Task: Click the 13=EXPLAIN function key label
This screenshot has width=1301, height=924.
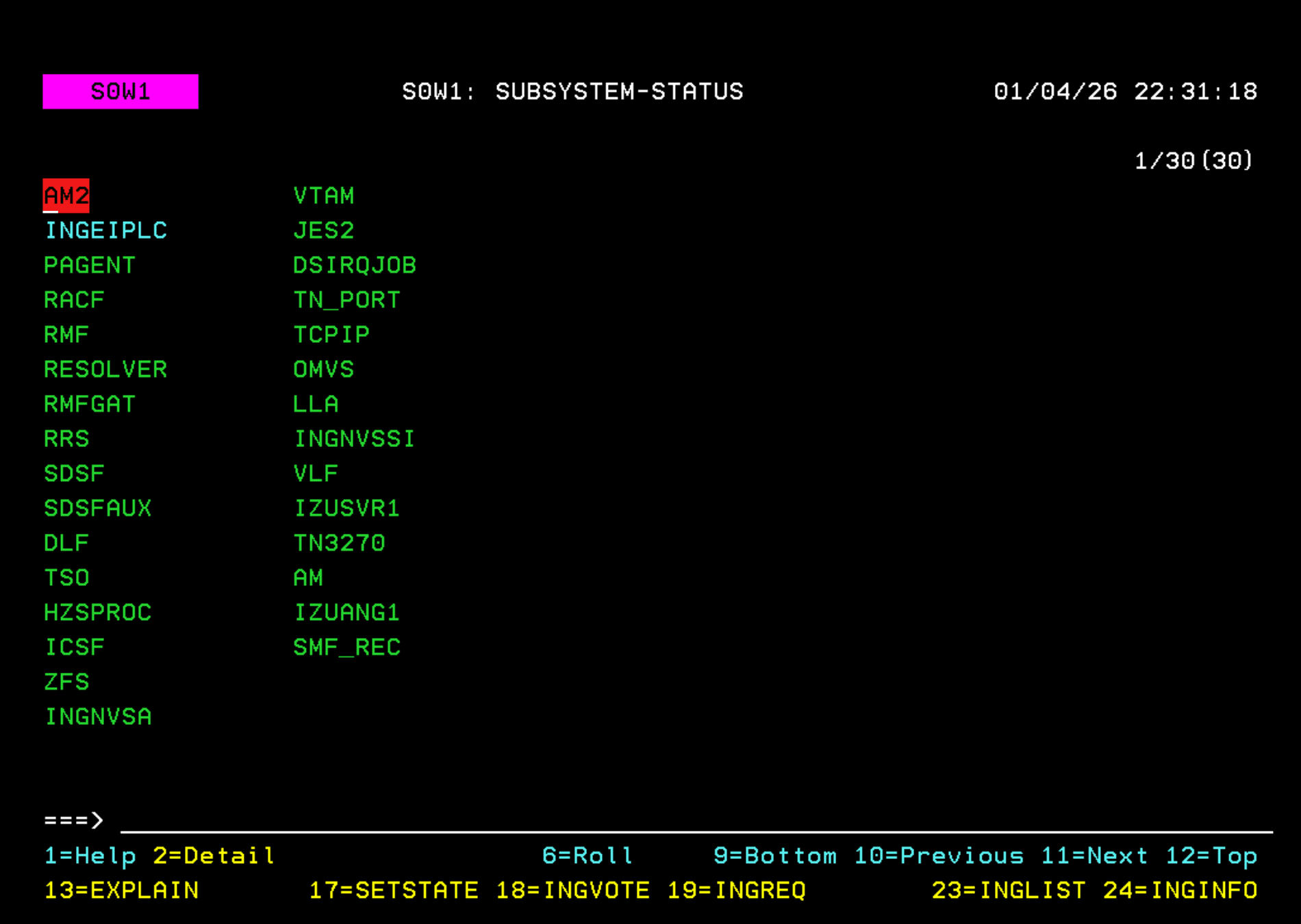Action: click(x=121, y=890)
